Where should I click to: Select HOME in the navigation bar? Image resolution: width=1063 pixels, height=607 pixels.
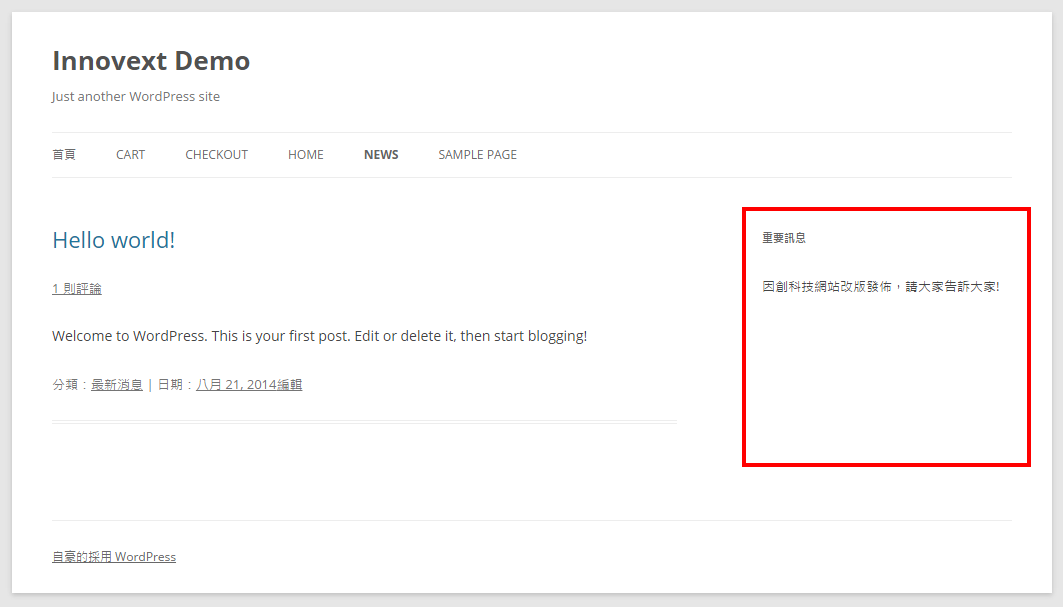click(305, 155)
